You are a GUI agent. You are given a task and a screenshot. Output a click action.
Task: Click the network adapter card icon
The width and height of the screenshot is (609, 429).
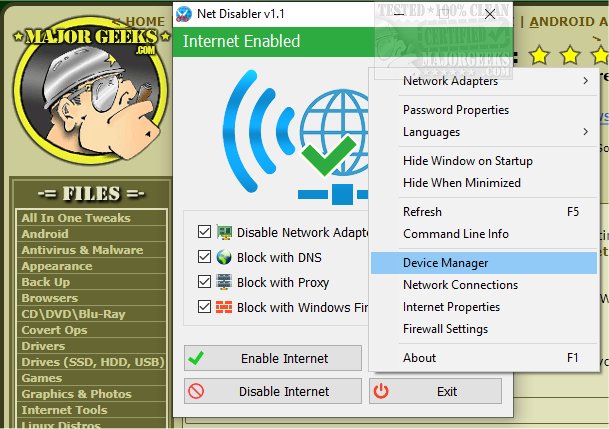tap(224, 232)
